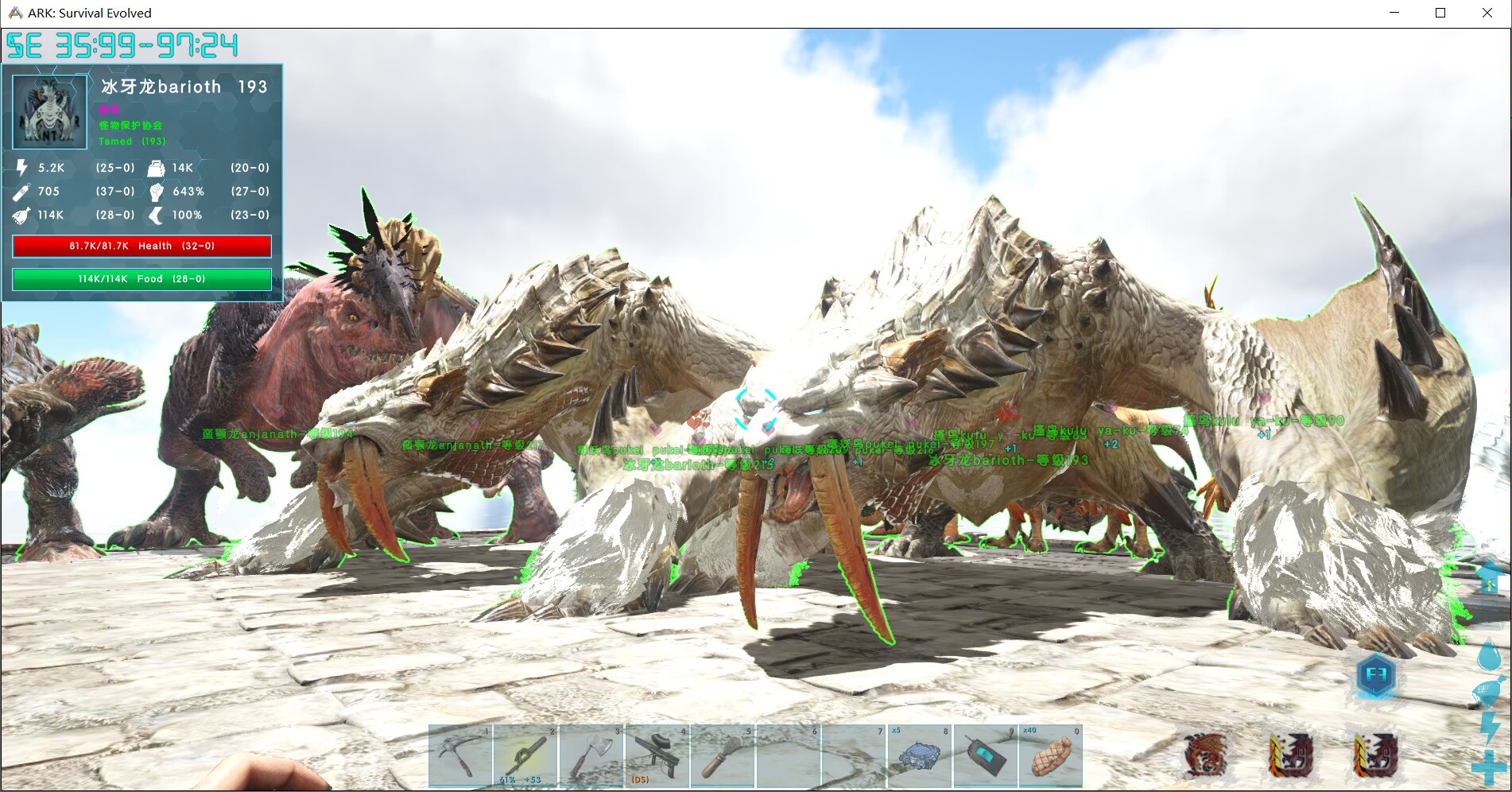Click the ARK app icon in title bar
This screenshot has height=792, width=1512.
14,13
